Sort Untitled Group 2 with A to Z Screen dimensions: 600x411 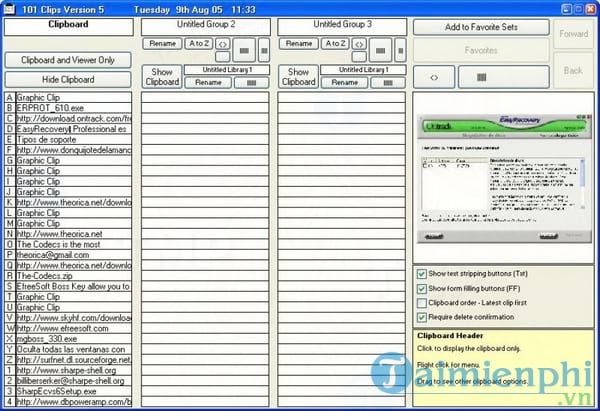point(198,44)
